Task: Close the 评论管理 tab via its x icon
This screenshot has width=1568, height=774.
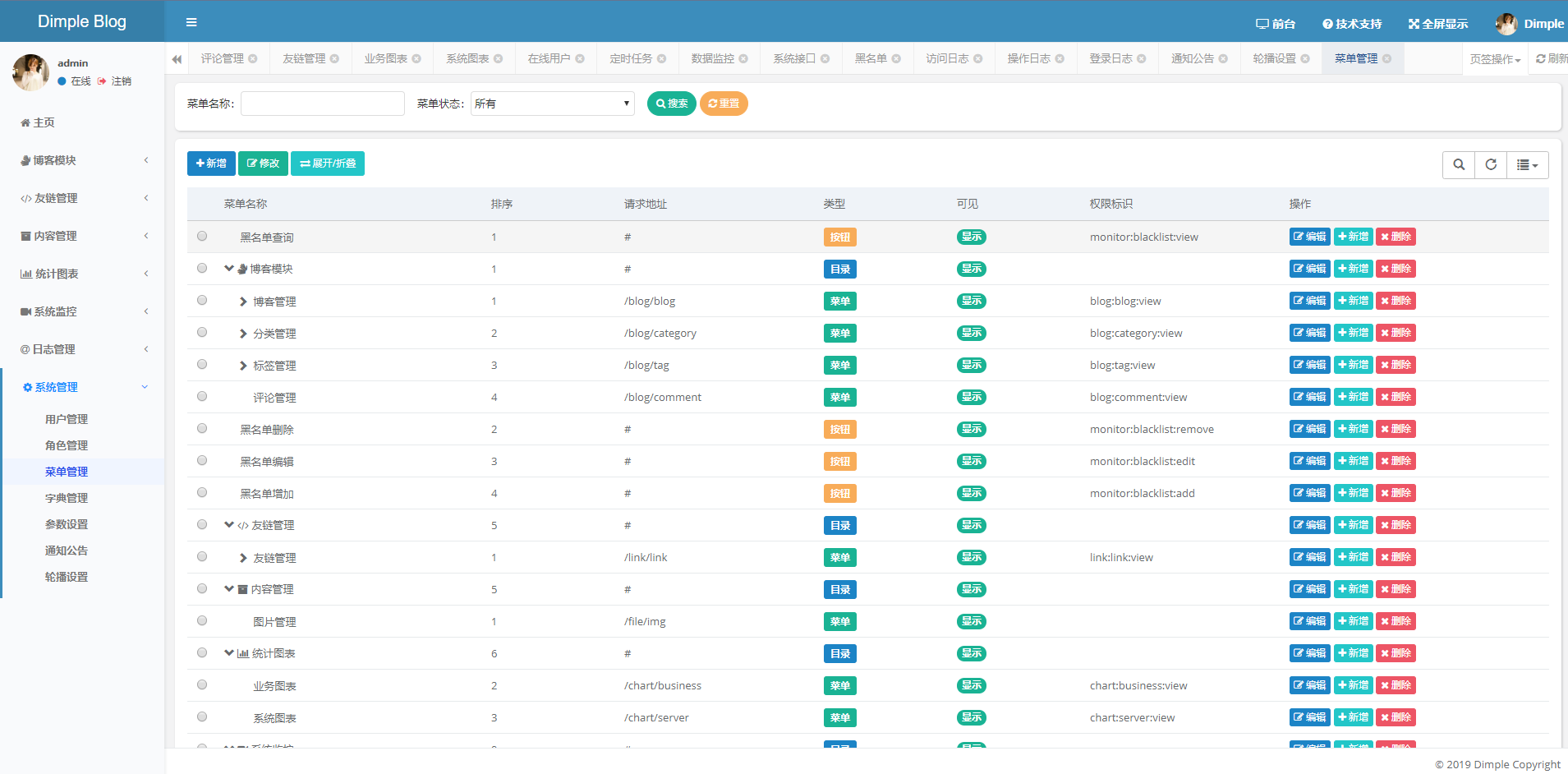Action: 253,58
